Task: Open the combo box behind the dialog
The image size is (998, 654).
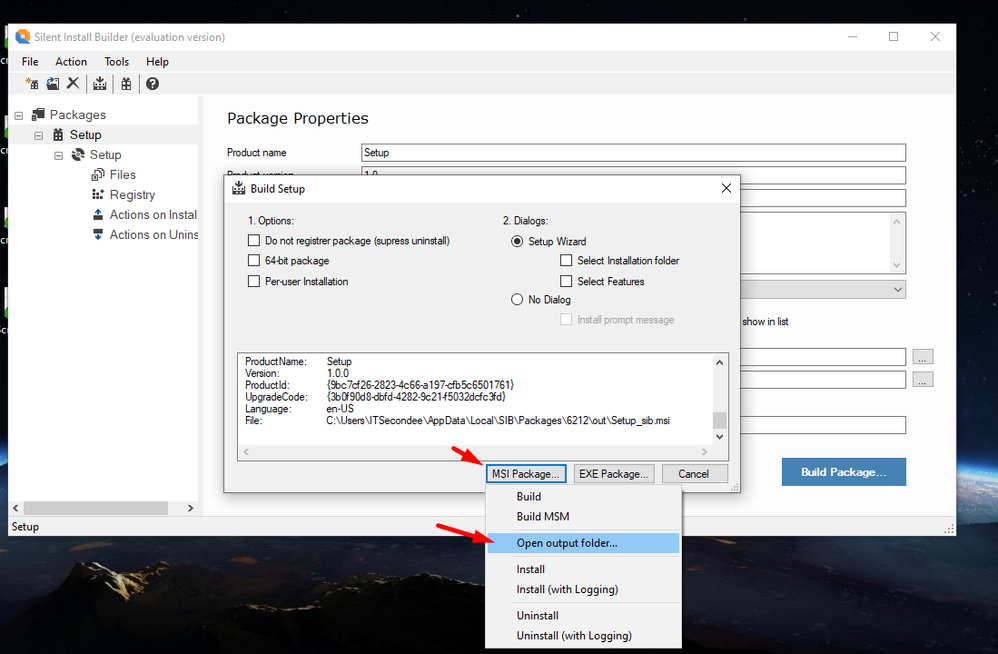Action: 897,289
